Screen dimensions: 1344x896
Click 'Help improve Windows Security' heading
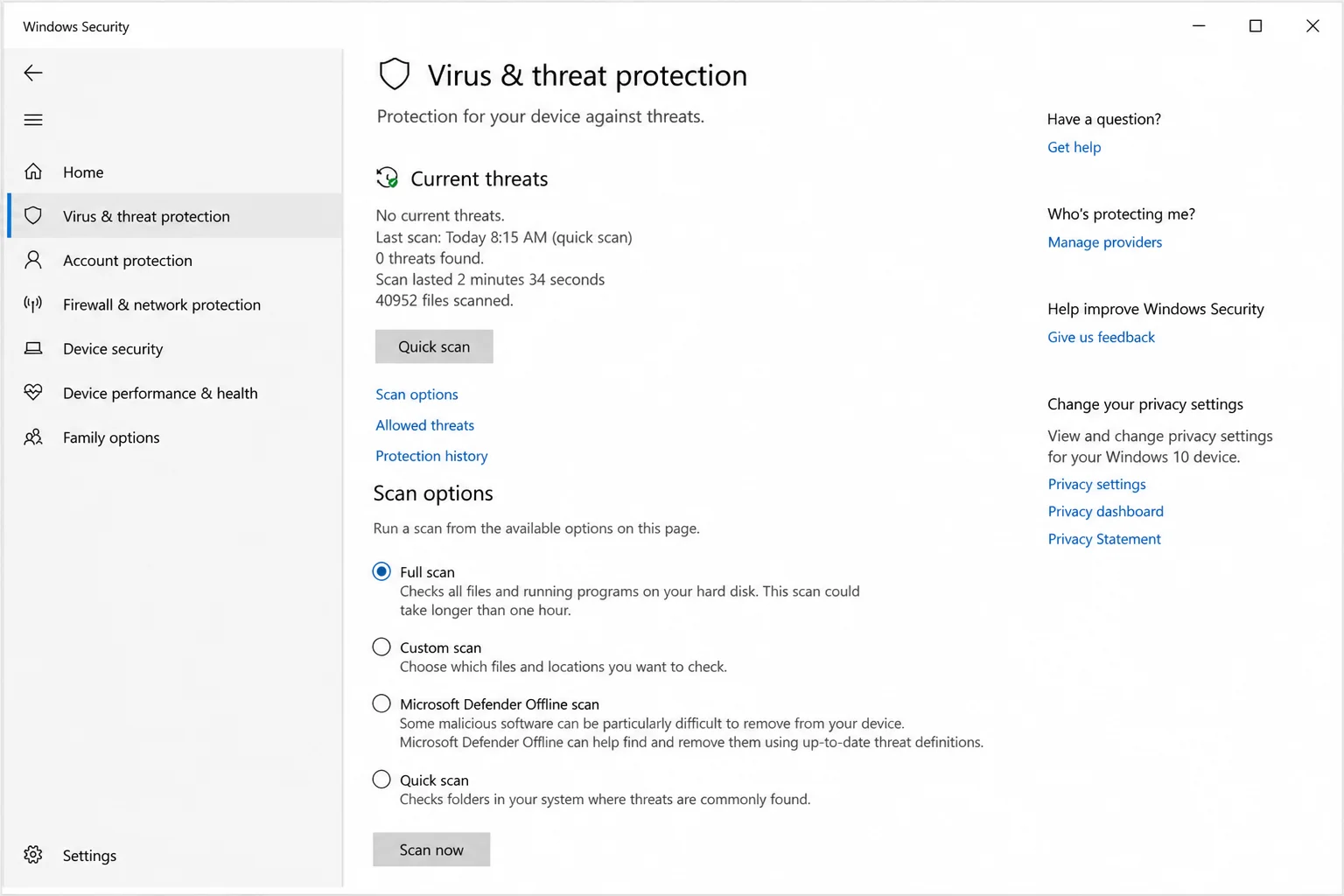pos(1155,309)
